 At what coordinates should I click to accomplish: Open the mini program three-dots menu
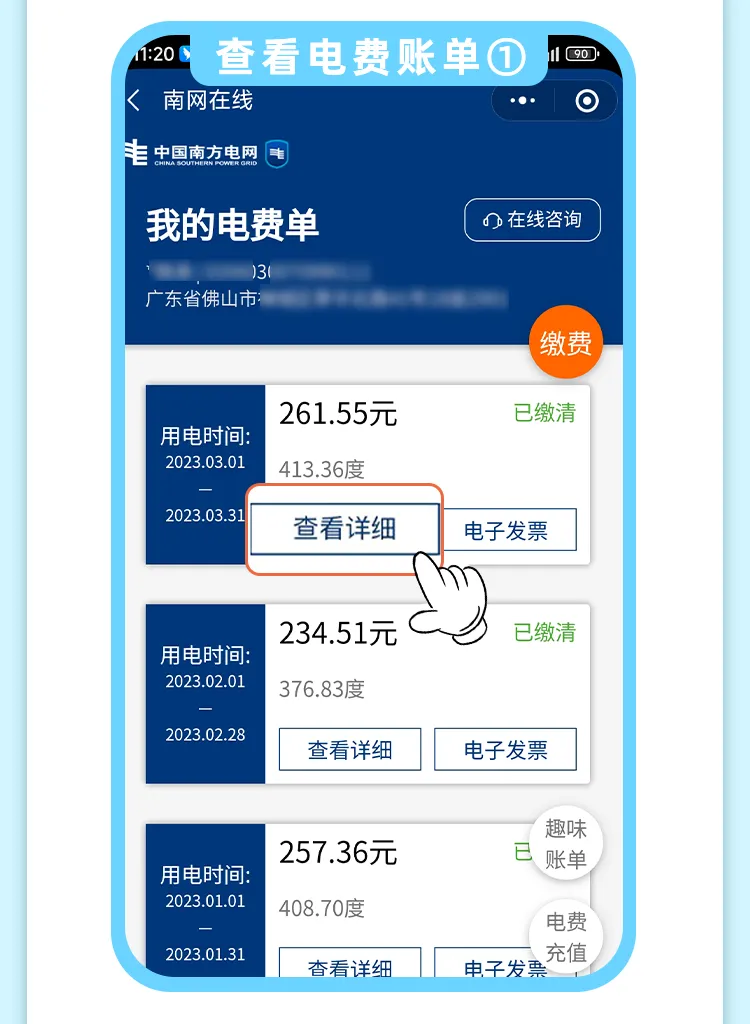pos(523,101)
